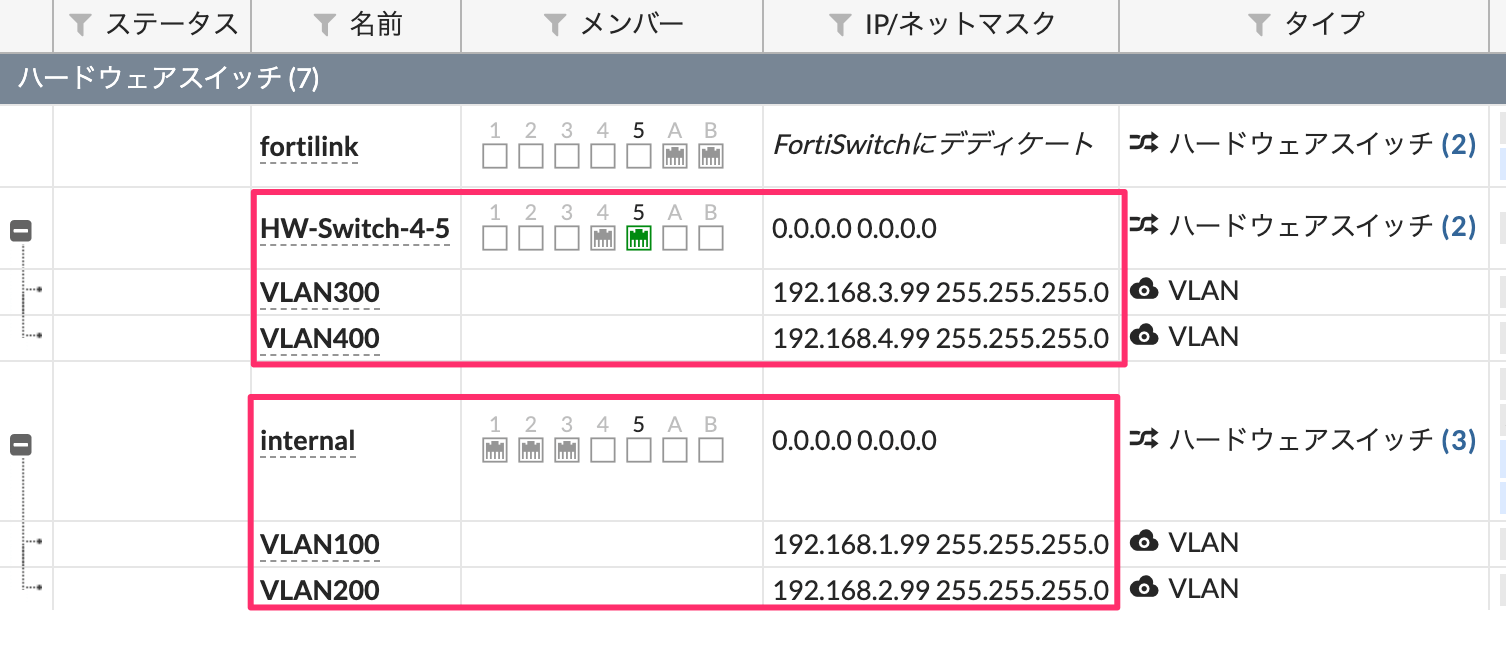Open the HW-Switch-4-5 interface entry
This screenshot has width=1506, height=652.
(x=355, y=228)
